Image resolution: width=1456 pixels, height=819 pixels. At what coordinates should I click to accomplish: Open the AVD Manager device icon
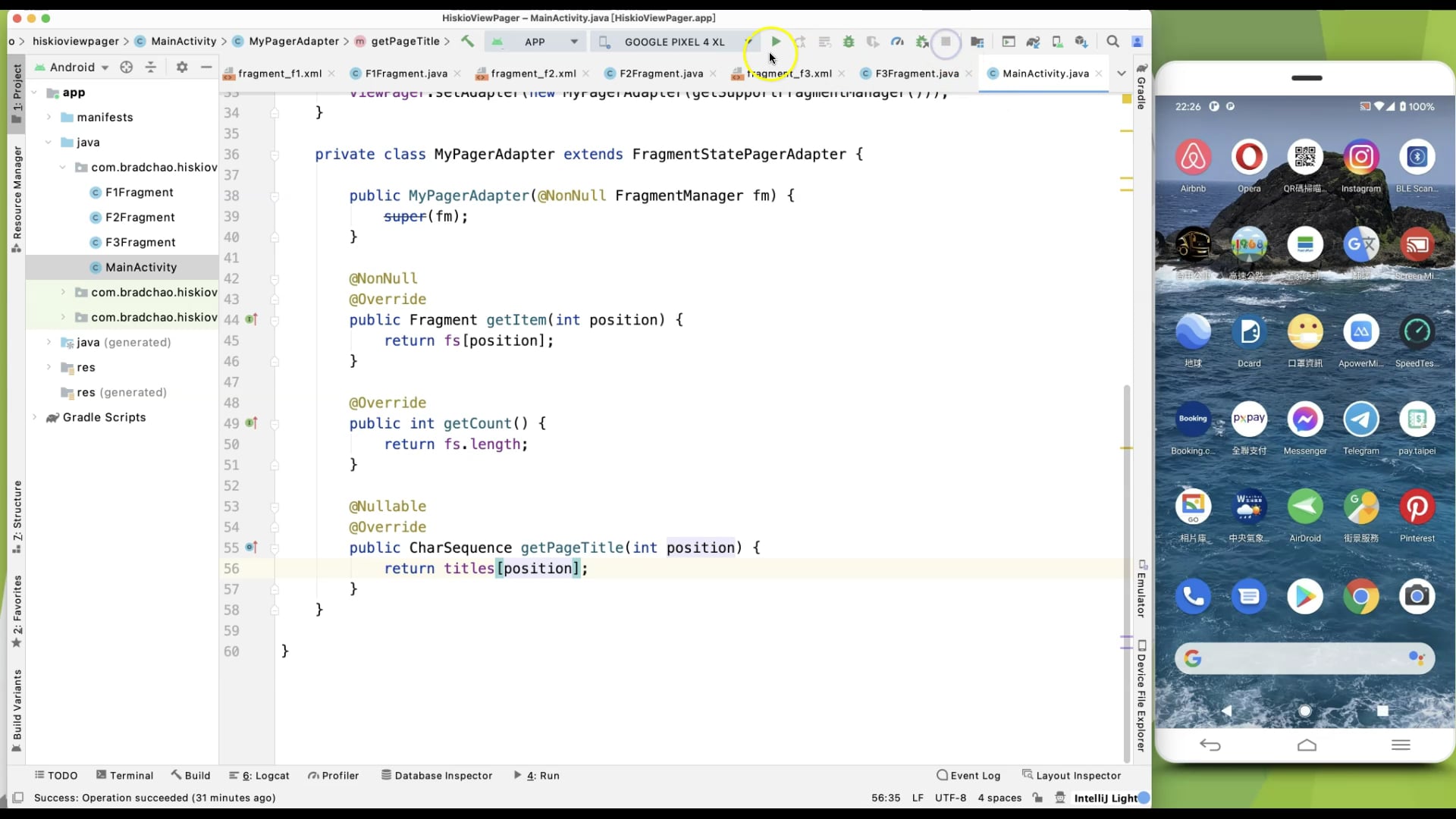[1057, 42]
